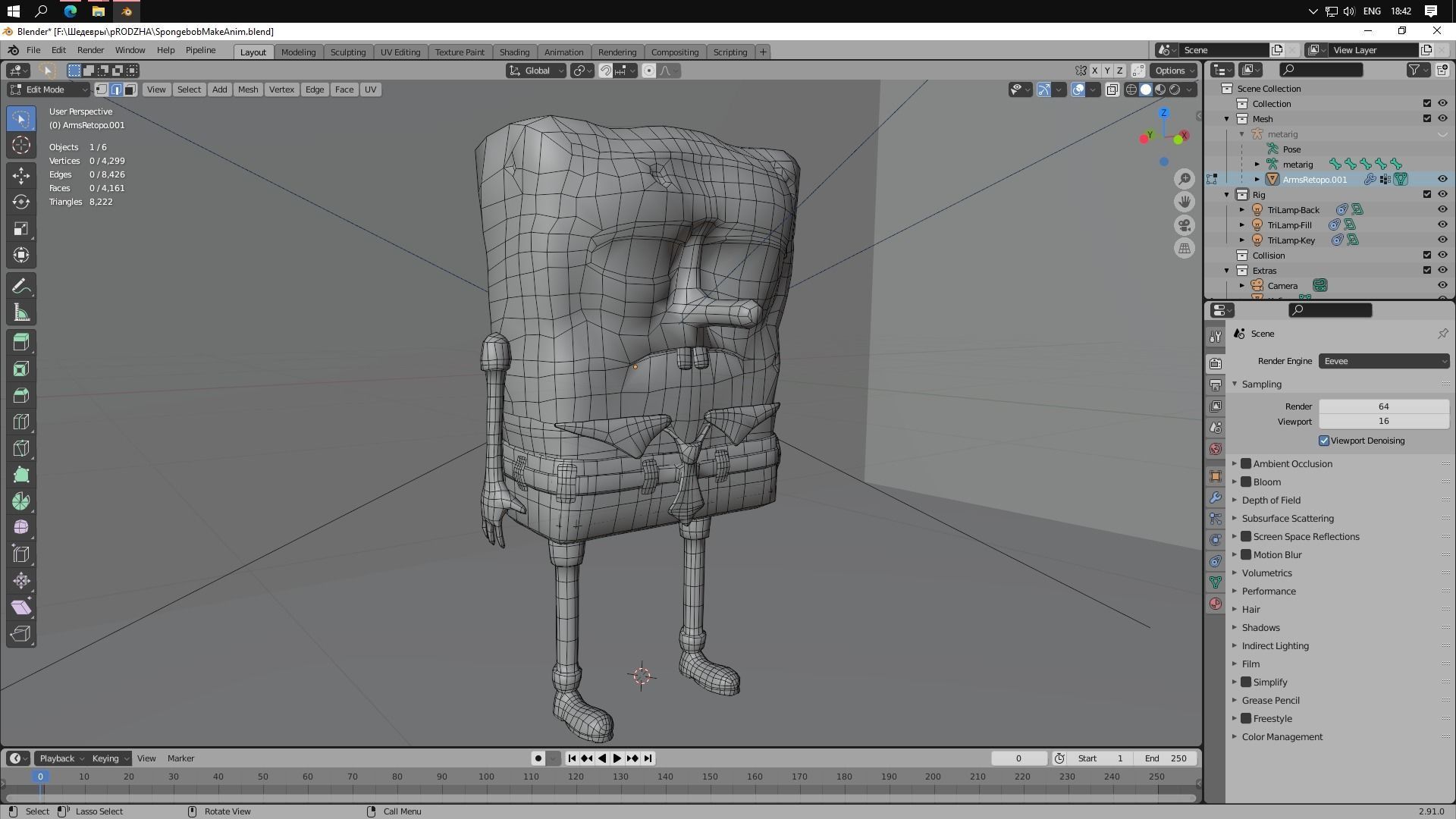Select the Inset Faces tool
Screen dimensions: 1456x819
[21, 369]
